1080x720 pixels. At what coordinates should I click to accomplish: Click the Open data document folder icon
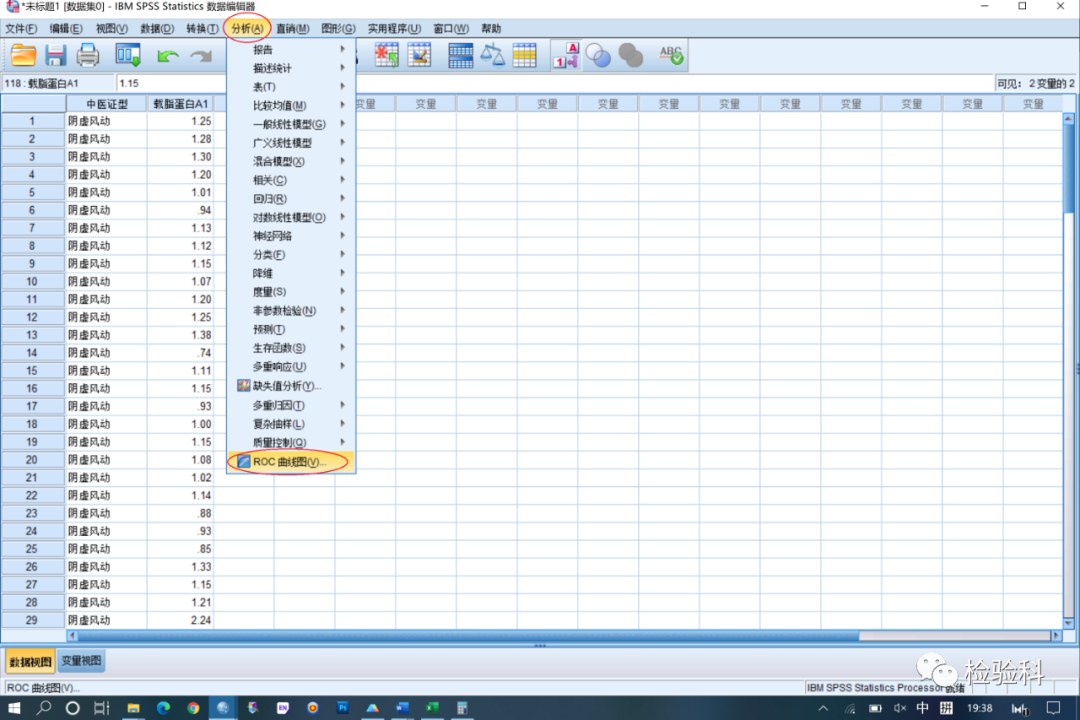(x=23, y=55)
